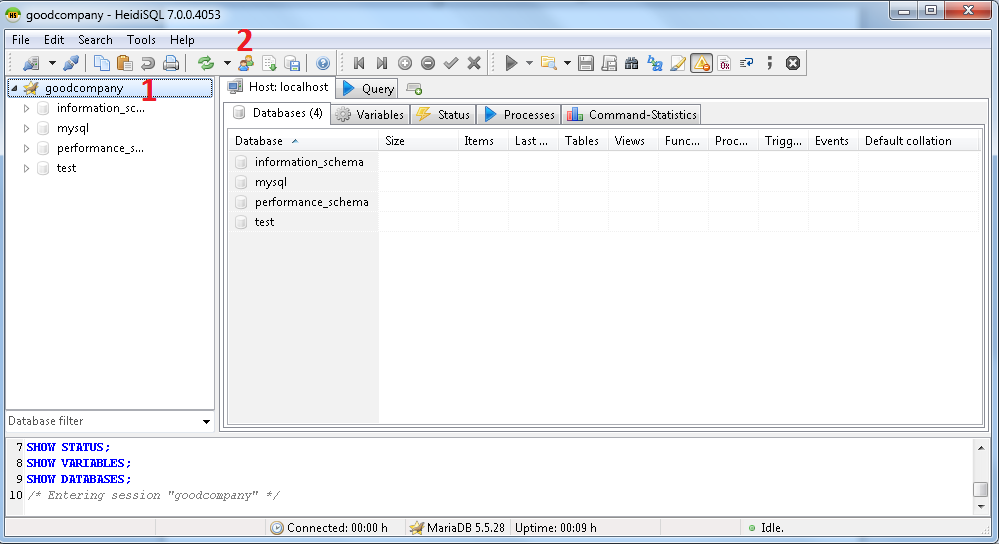
Task: Open the Refresh dropdown arrow
Action: coord(227,63)
